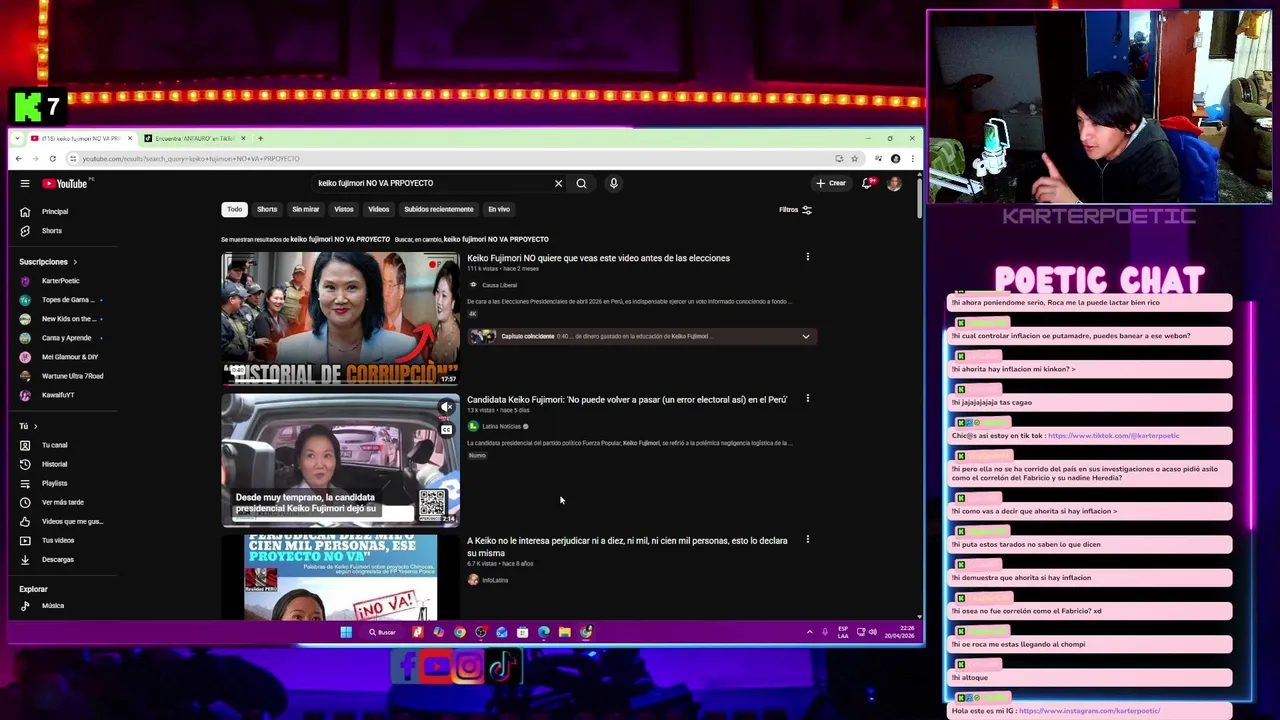Open more options for 'A Keiko no le interesa'
The image size is (1280, 720).
coord(807,539)
